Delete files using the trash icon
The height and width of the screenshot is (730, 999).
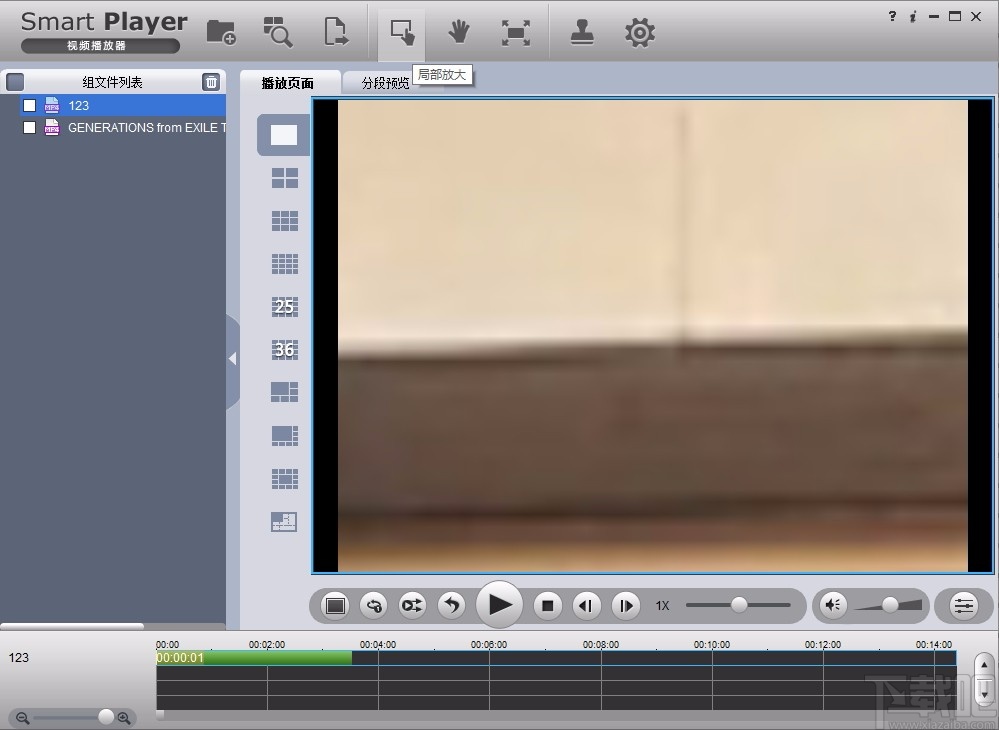(211, 82)
